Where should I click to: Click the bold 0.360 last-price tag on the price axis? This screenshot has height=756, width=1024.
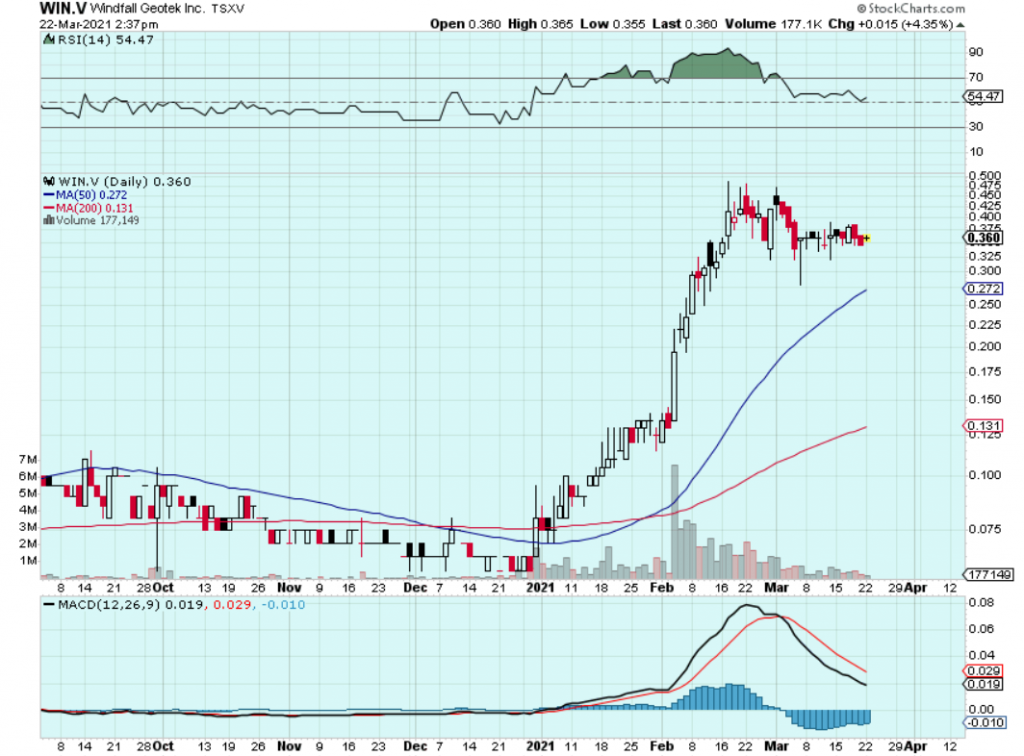(x=984, y=238)
